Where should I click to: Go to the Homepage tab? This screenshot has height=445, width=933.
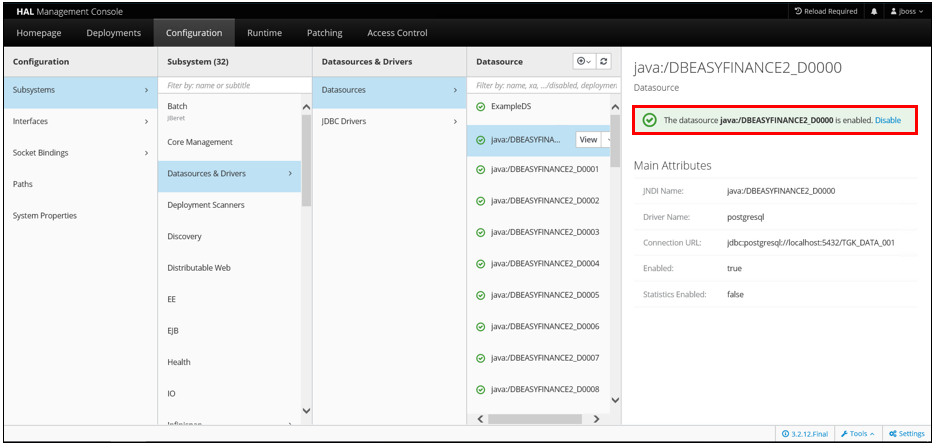click(39, 33)
